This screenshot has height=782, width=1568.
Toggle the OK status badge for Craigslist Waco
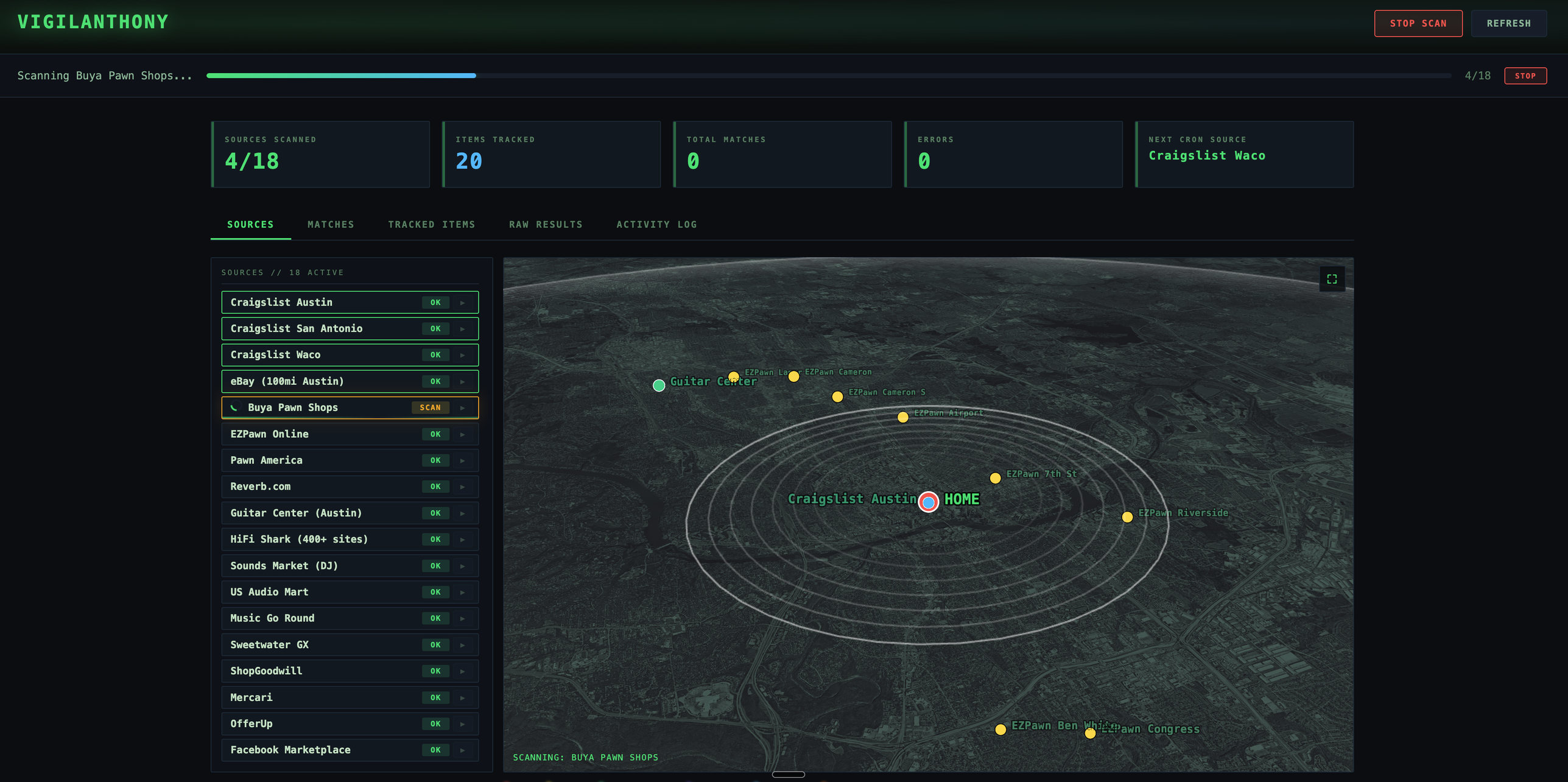click(x=435, y=354)
